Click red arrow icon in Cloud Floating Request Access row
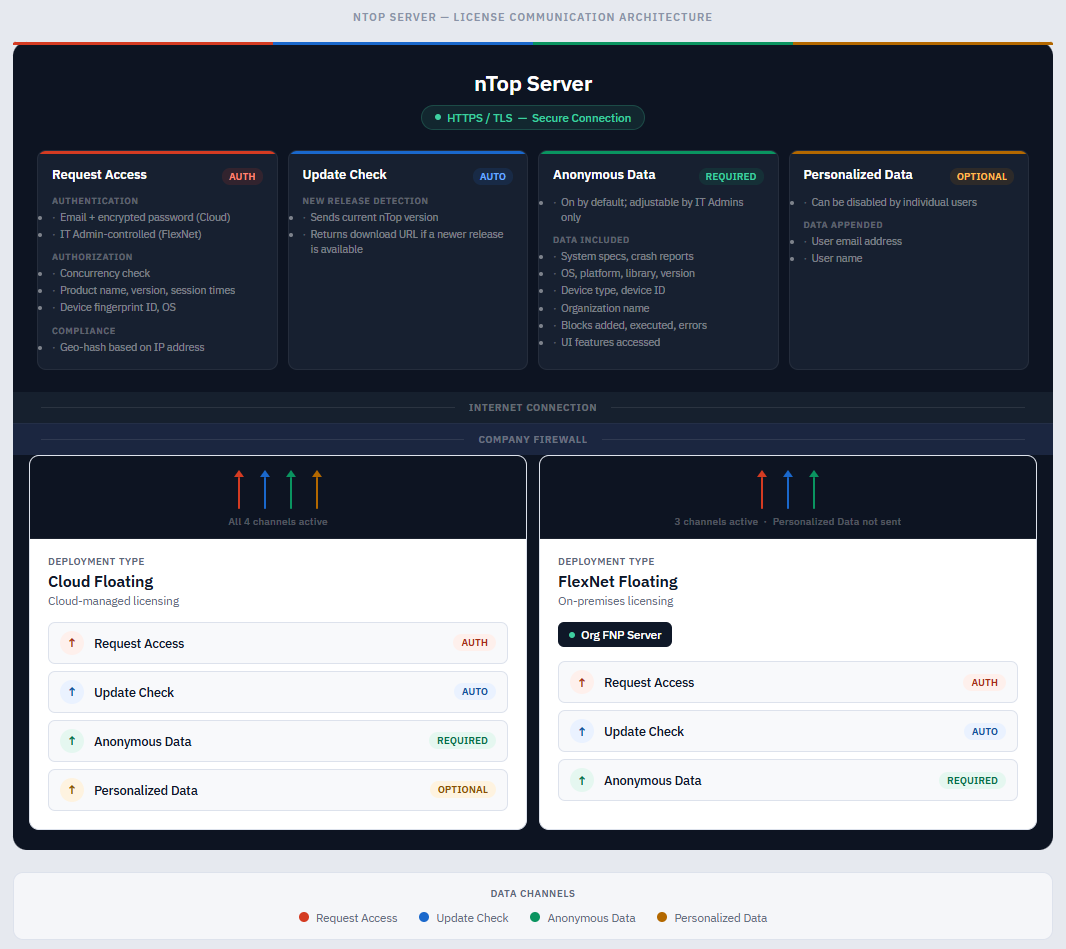The height and width of the screenshot is (949, 1066). tap(72, 643)
